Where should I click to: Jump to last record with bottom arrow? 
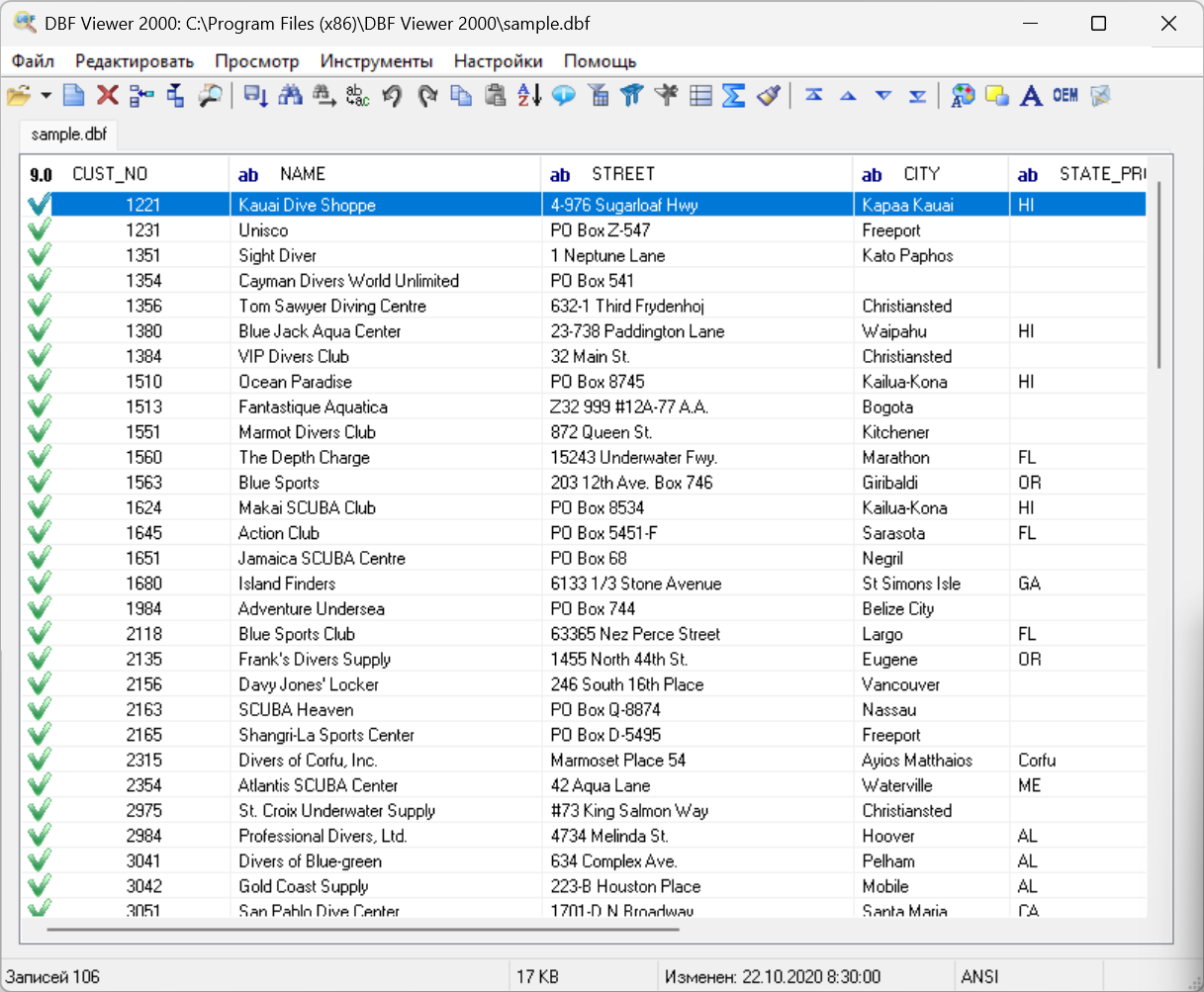click(918, 95)
